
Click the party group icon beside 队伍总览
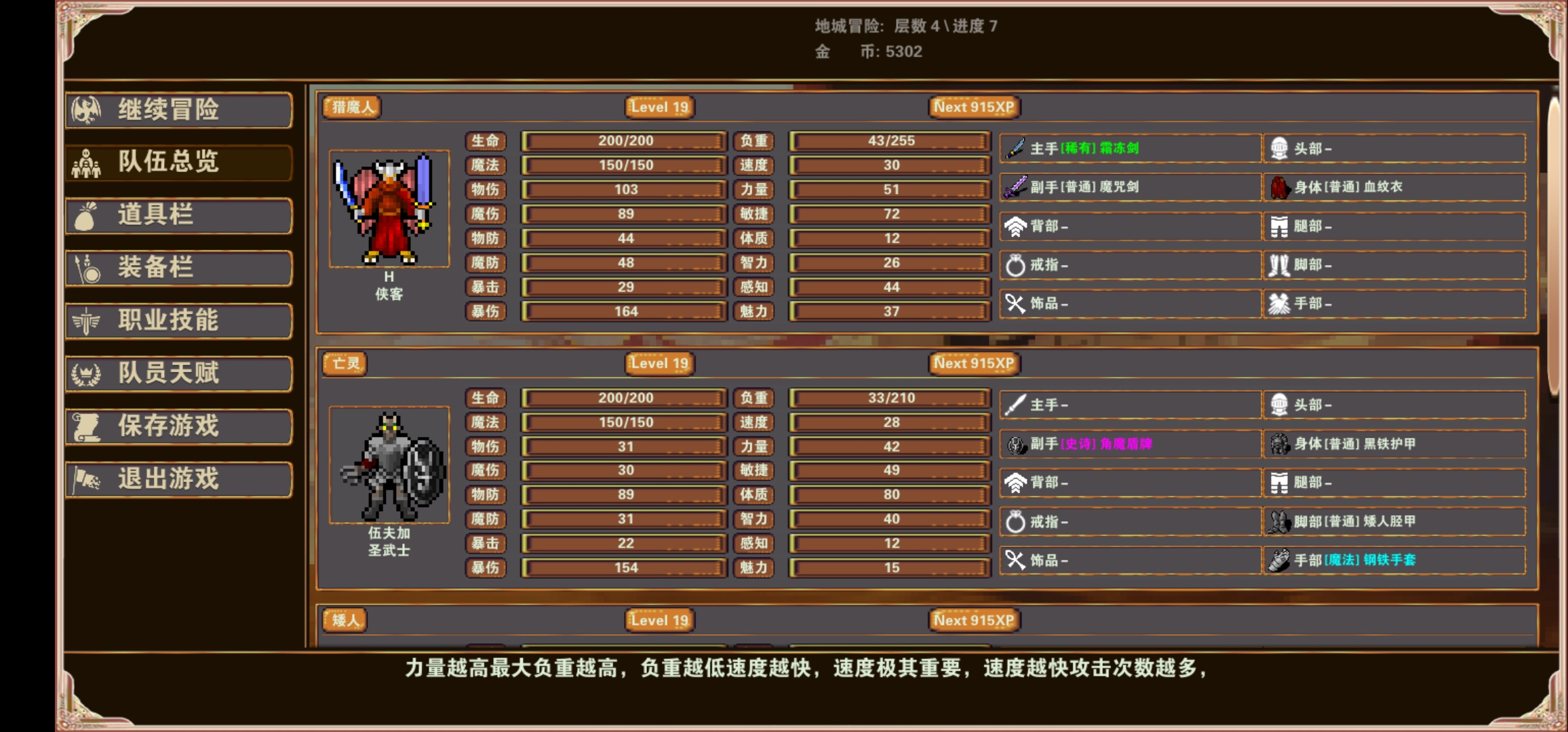pyautogui.click(x=87, y=163)
